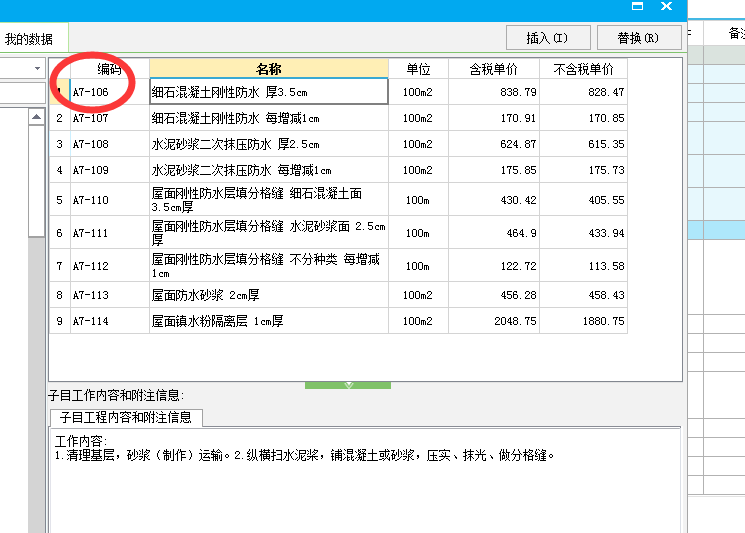The height and width of the screenshot is (533, 745).
Task: Maximize the dialog window
Action: coord(637,6)
